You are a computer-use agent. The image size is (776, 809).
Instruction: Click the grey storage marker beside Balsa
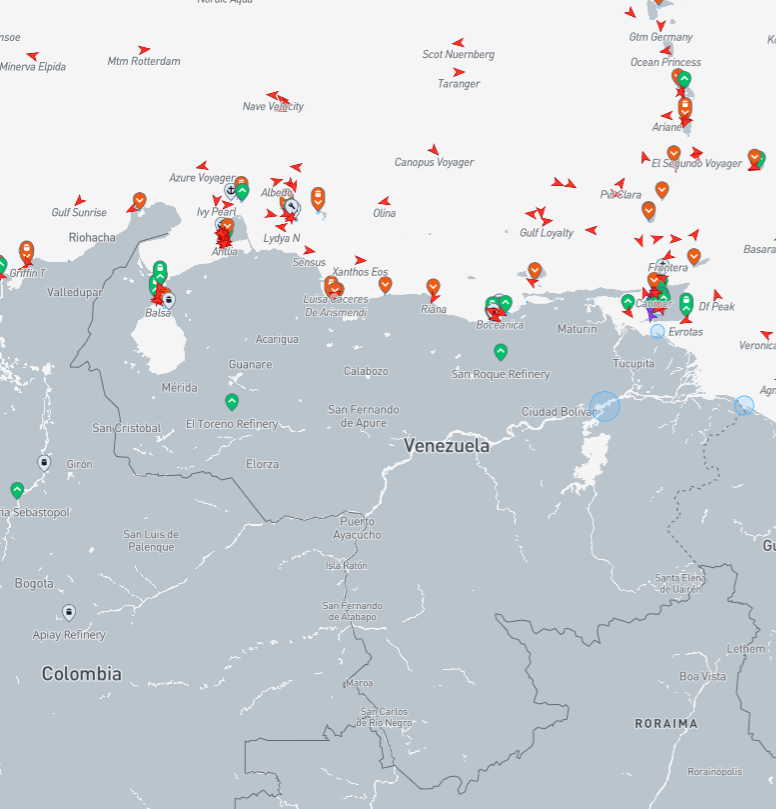click(169, 300)
